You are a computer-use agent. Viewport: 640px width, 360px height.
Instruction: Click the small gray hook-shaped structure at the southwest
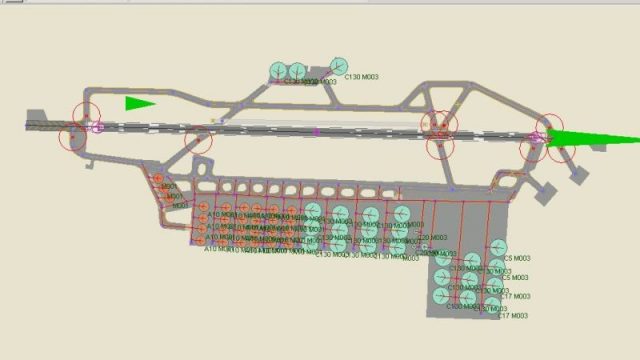(90, 164)
